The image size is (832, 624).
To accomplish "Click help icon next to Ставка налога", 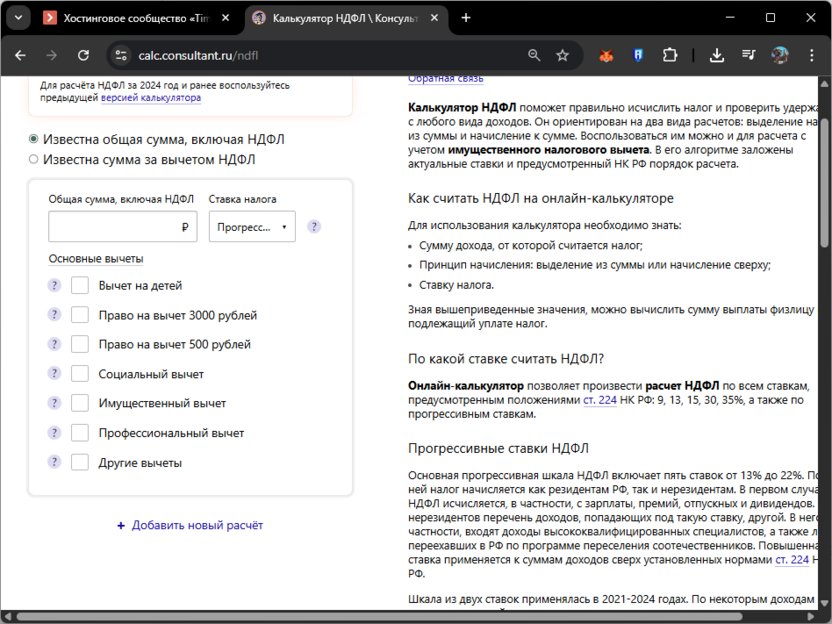I will 314,227.
